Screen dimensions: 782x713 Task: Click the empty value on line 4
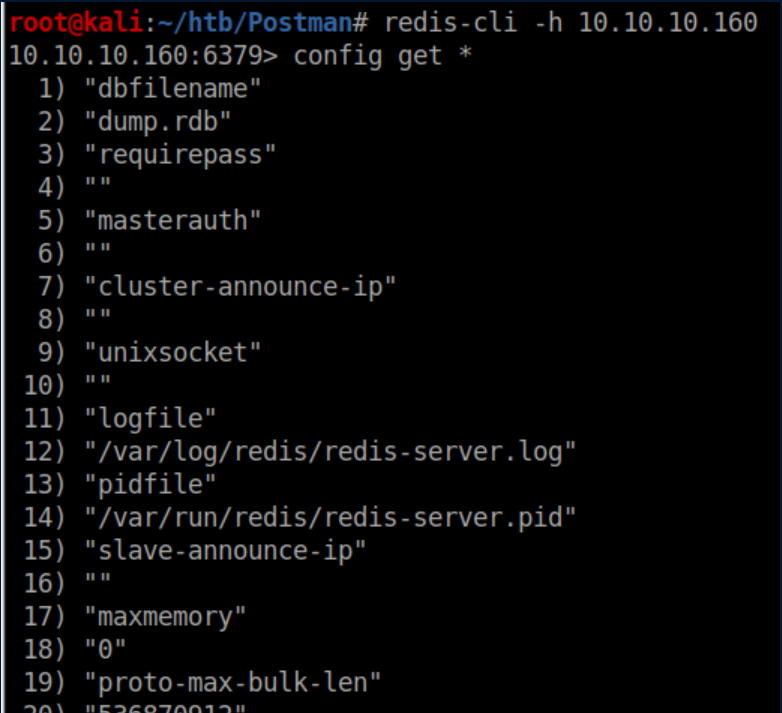[x=98, y=187]
